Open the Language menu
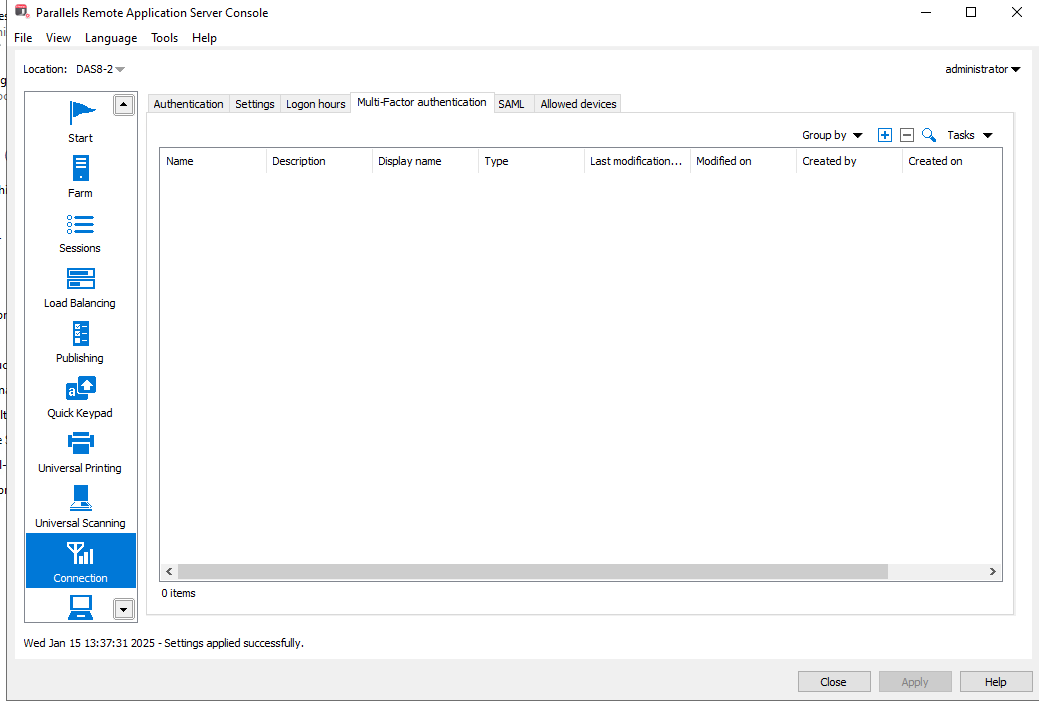 pyautogui.click(x=111, y=38)
